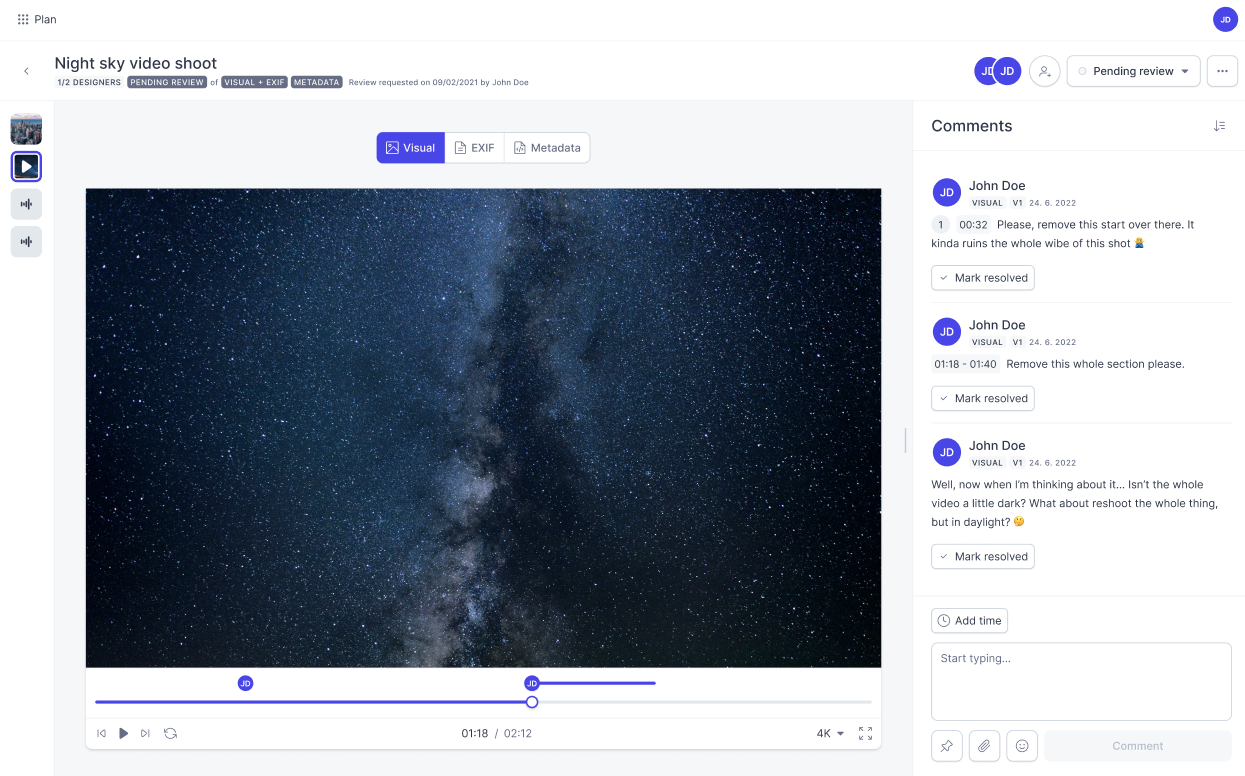Screen dimensions: 1245x776
Task: Click the attach file paperclip icon
Action: [x=984, y=746]
